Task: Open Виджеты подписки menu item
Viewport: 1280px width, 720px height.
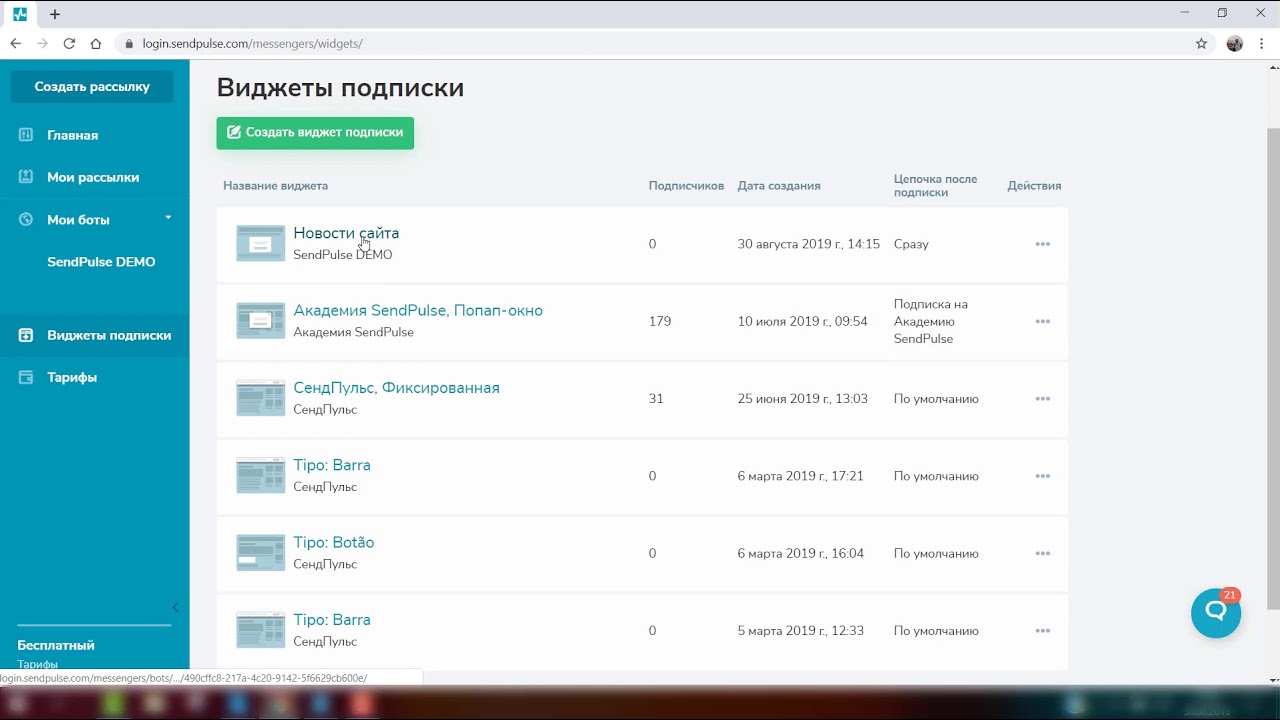Action: click(109, 335)
